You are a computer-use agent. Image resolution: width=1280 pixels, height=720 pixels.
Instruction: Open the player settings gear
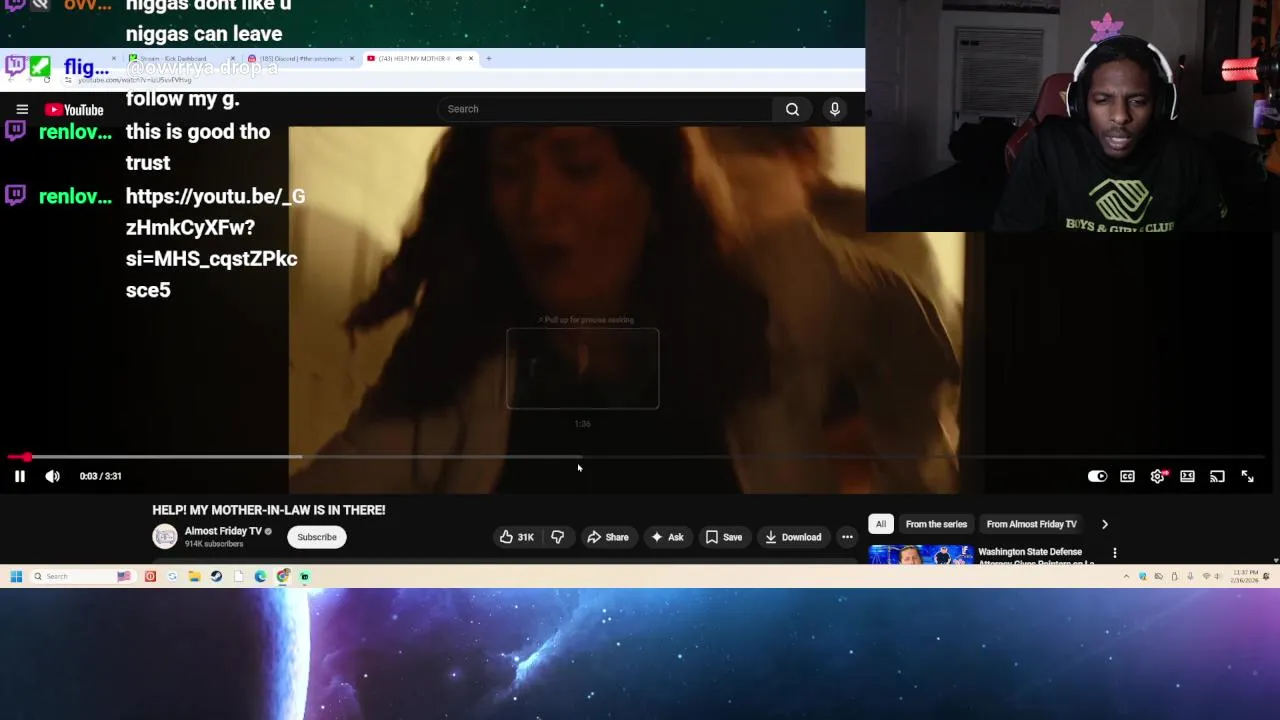(1158, 476)
